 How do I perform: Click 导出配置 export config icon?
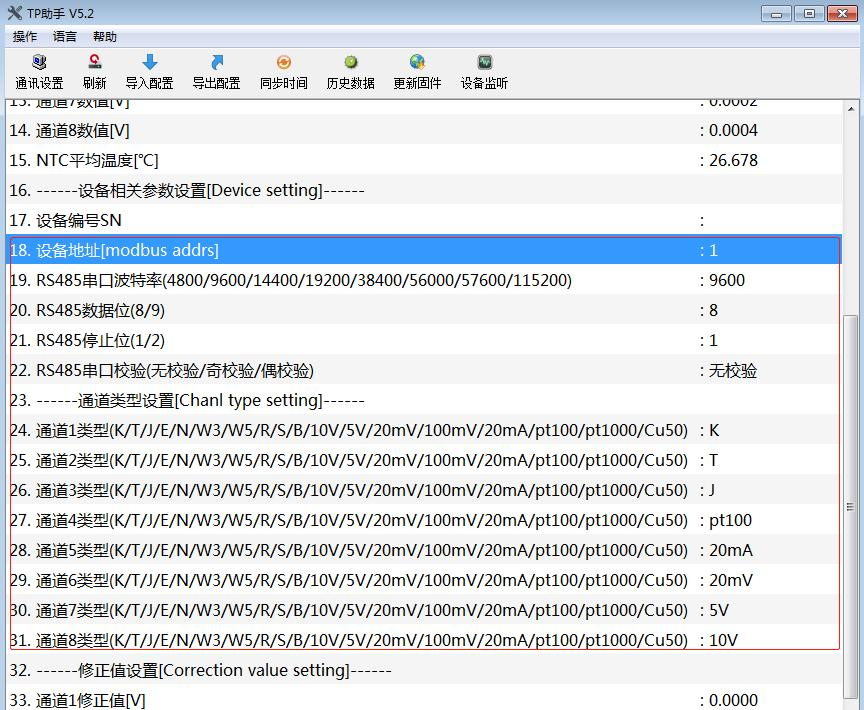click(216, 71)
